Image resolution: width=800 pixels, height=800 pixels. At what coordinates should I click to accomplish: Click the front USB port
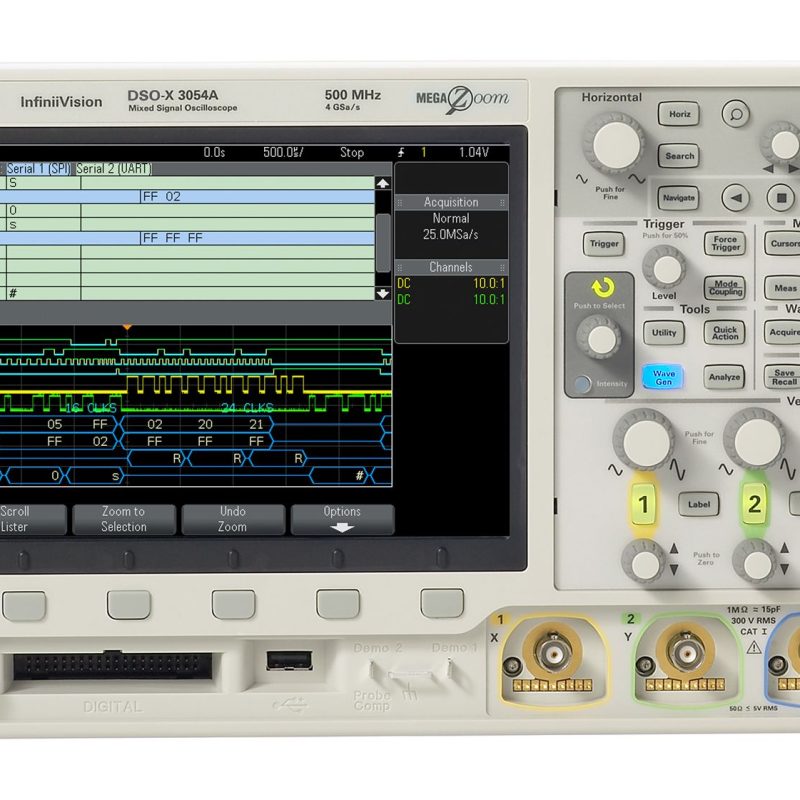click(289, 660)
